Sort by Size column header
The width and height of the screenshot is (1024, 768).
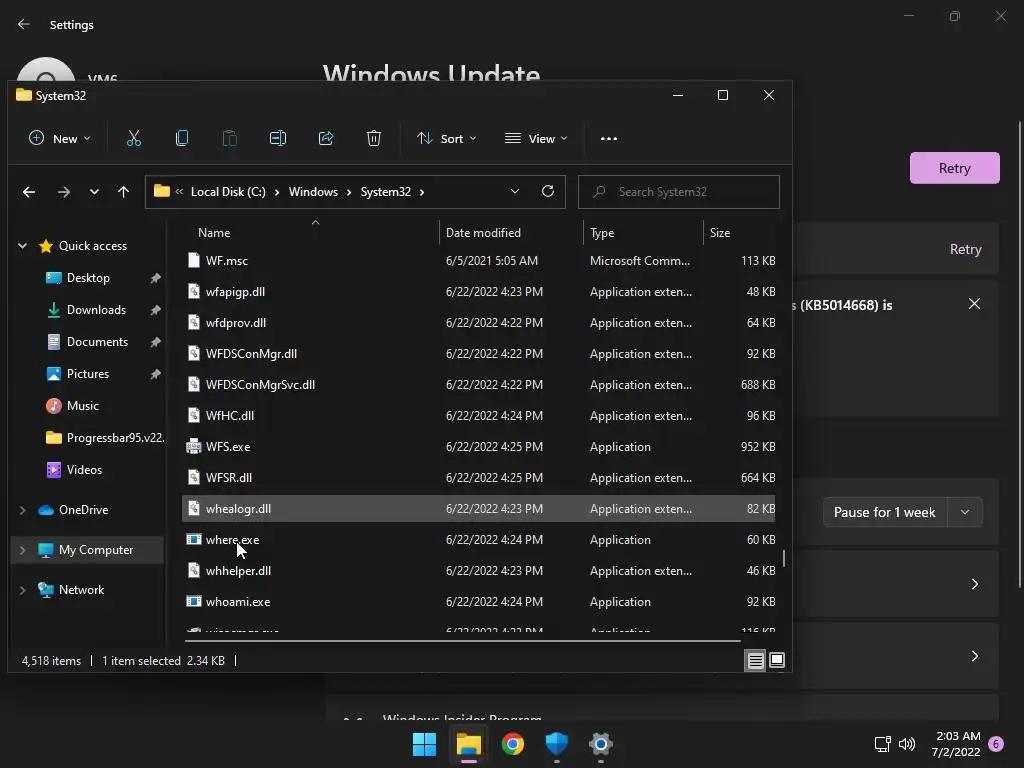pyautogui.click(x=720, y=232)
